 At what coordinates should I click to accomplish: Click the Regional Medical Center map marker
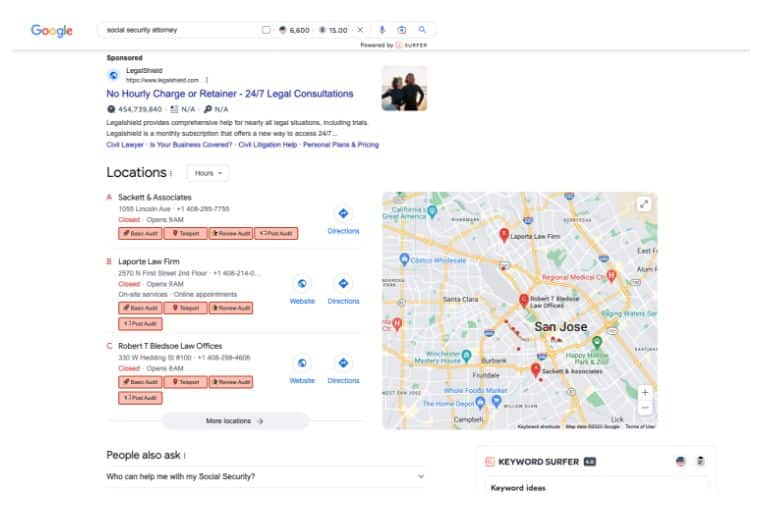612,276
